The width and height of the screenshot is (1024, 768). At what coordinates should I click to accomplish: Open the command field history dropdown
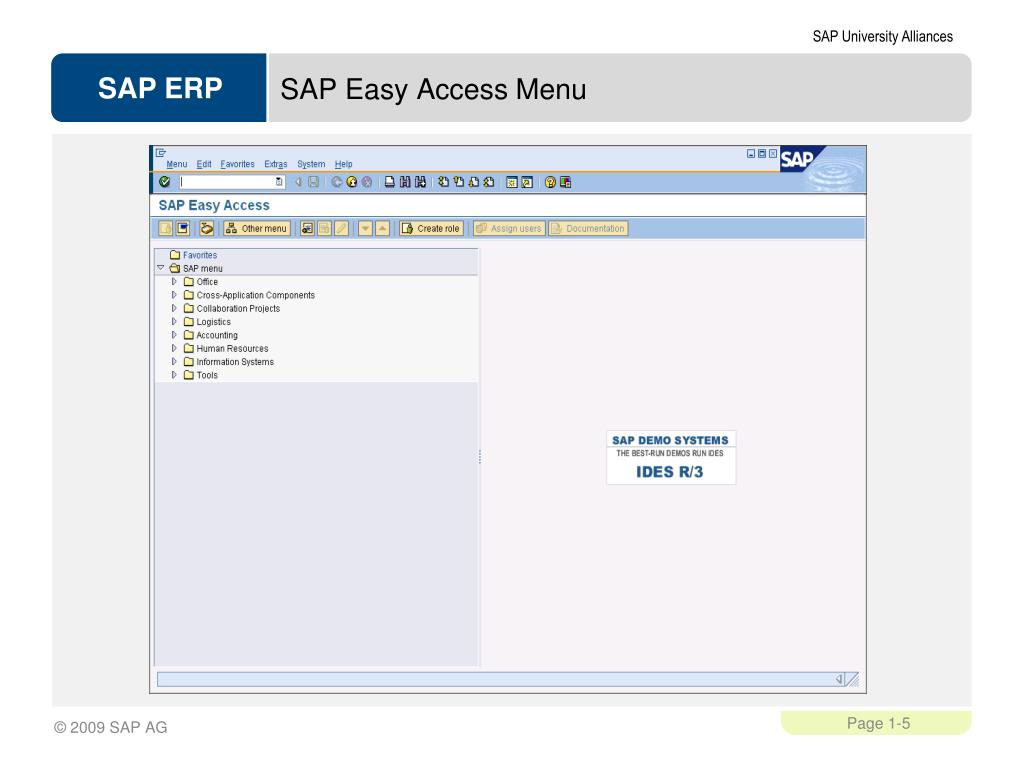[280, 182]
